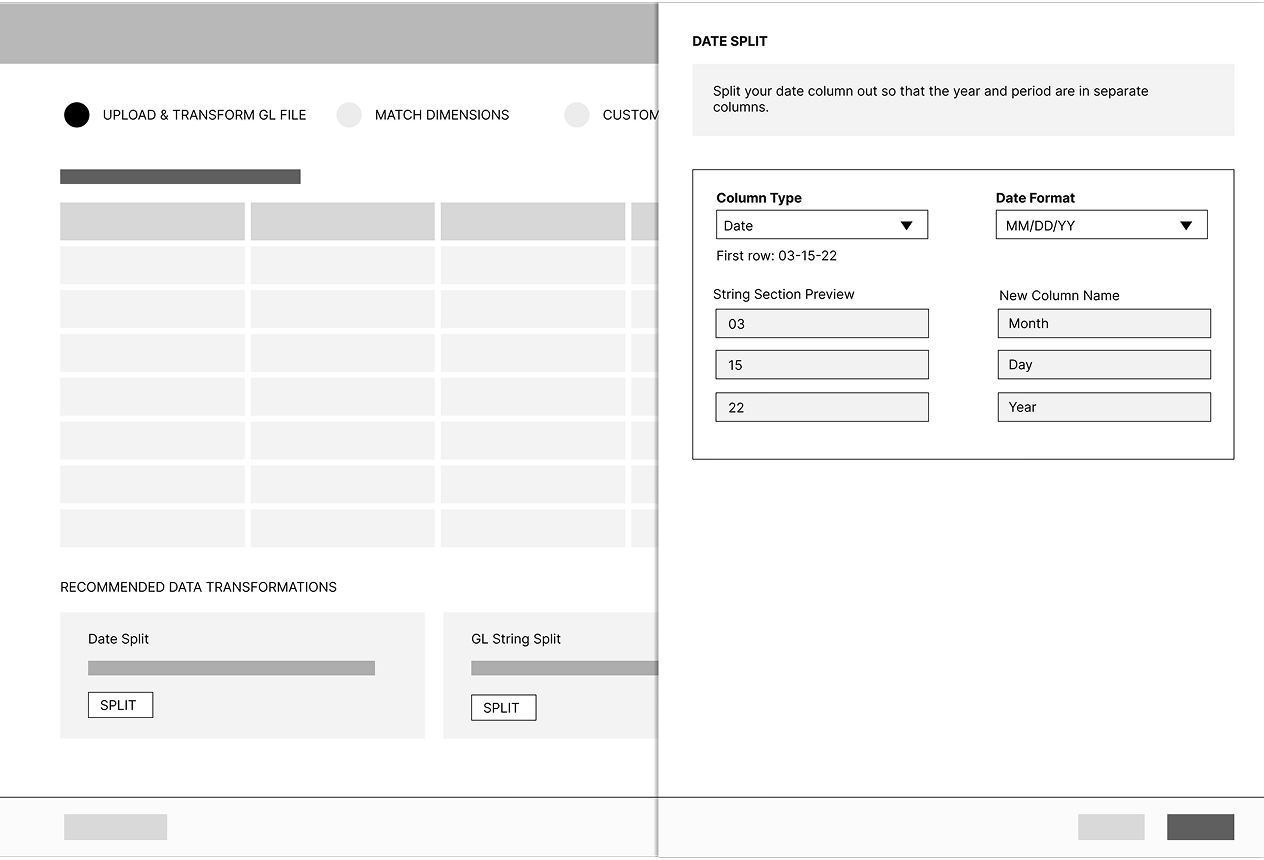The width and height of the screenshot is (1264, 860).
Task: Click the DATE SPLIT panel heading
Action: tap(730, 41)
